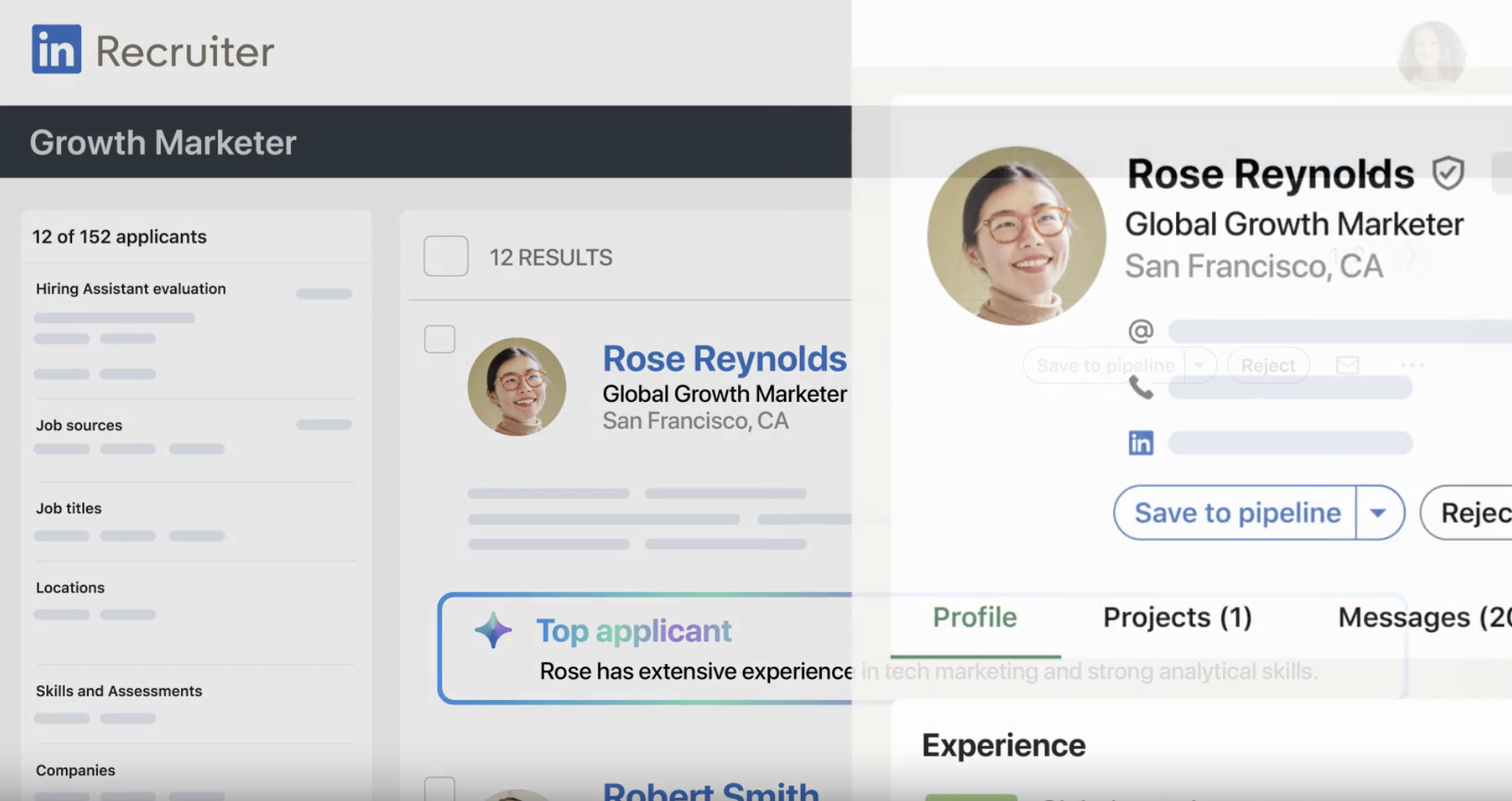Check the box for Robert Smith
1512x801 pixels.
click(x=439, y=789)
